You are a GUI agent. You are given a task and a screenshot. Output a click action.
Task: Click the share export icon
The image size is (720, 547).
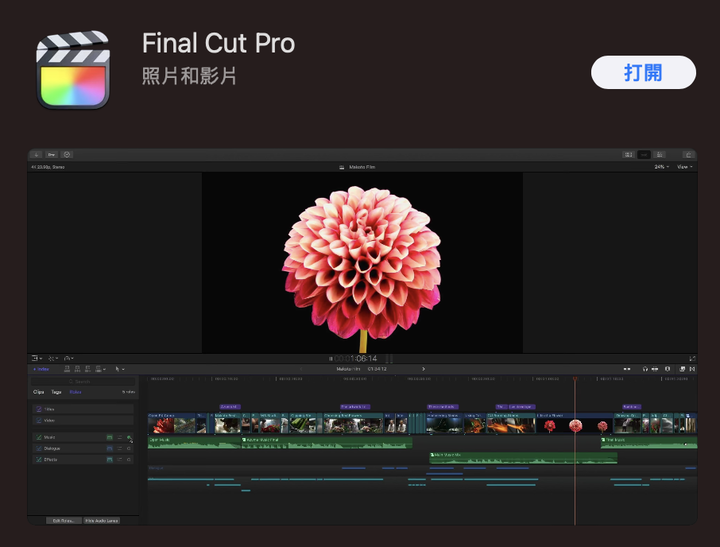[688, 155]
